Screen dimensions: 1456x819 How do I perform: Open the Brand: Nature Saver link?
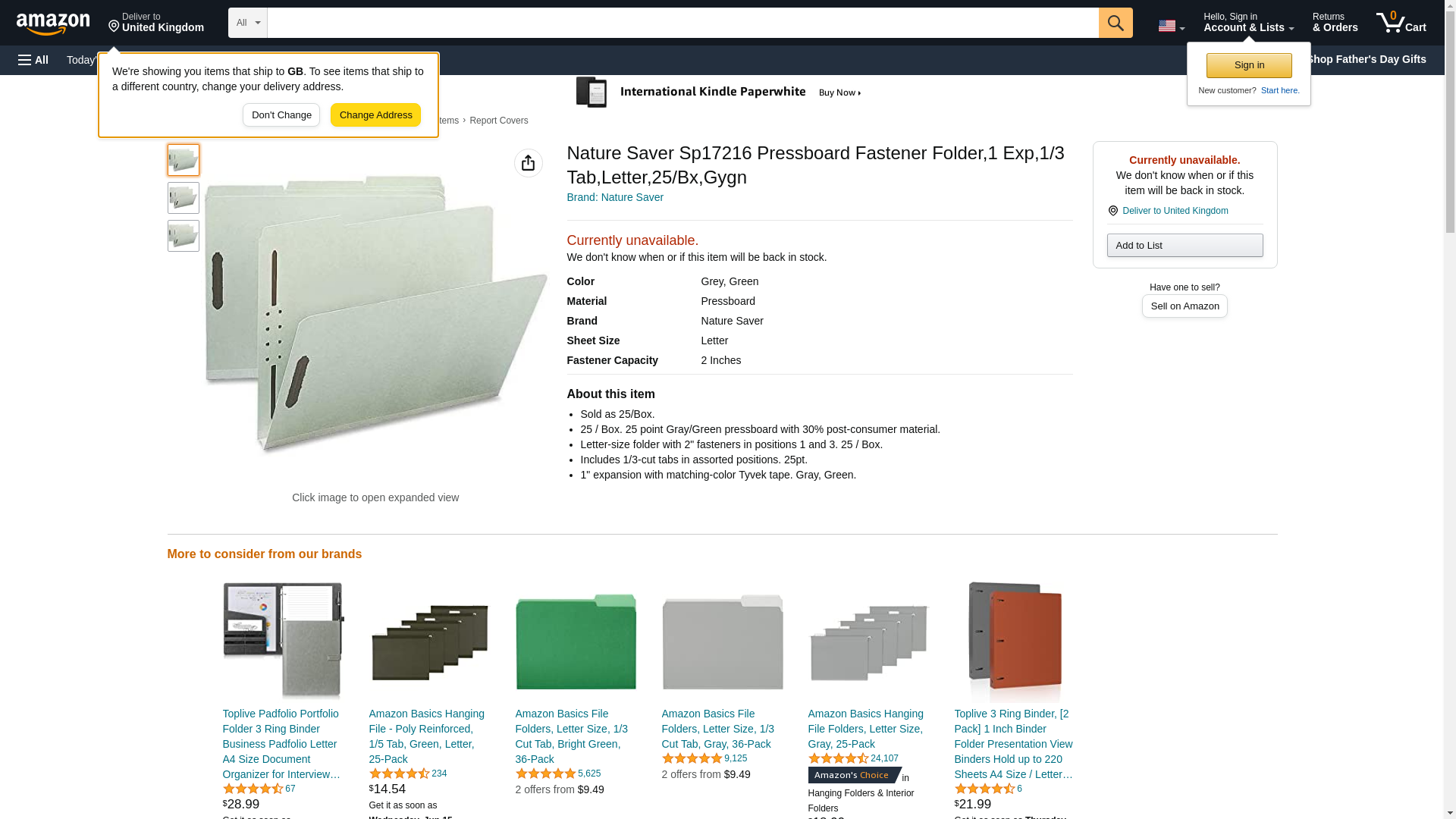[614, 197]
